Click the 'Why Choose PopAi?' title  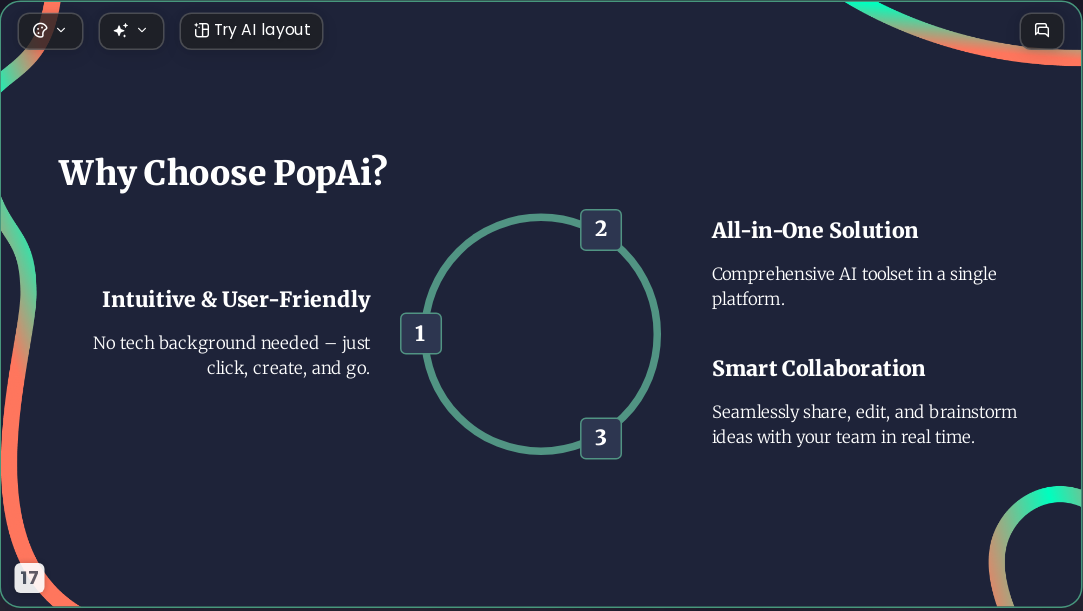223,173
